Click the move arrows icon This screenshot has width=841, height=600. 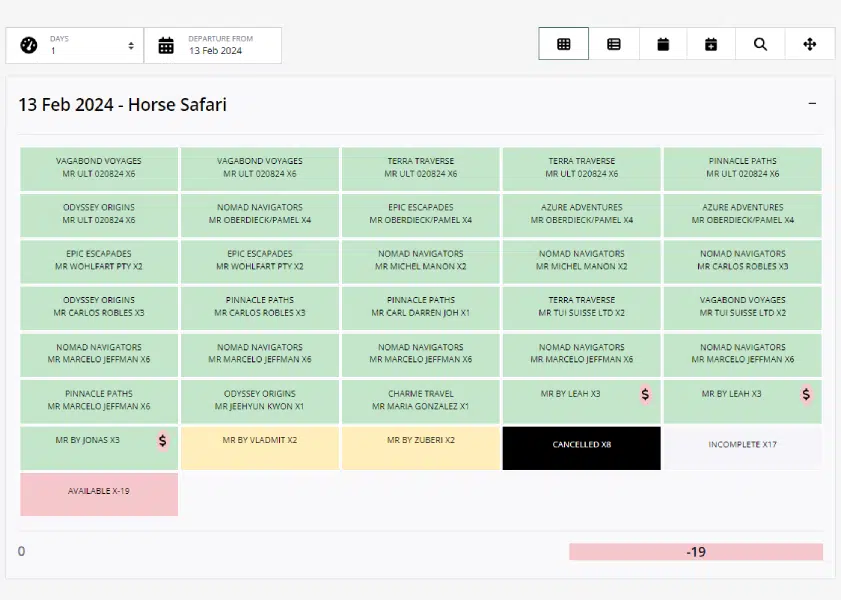[810, 44]
